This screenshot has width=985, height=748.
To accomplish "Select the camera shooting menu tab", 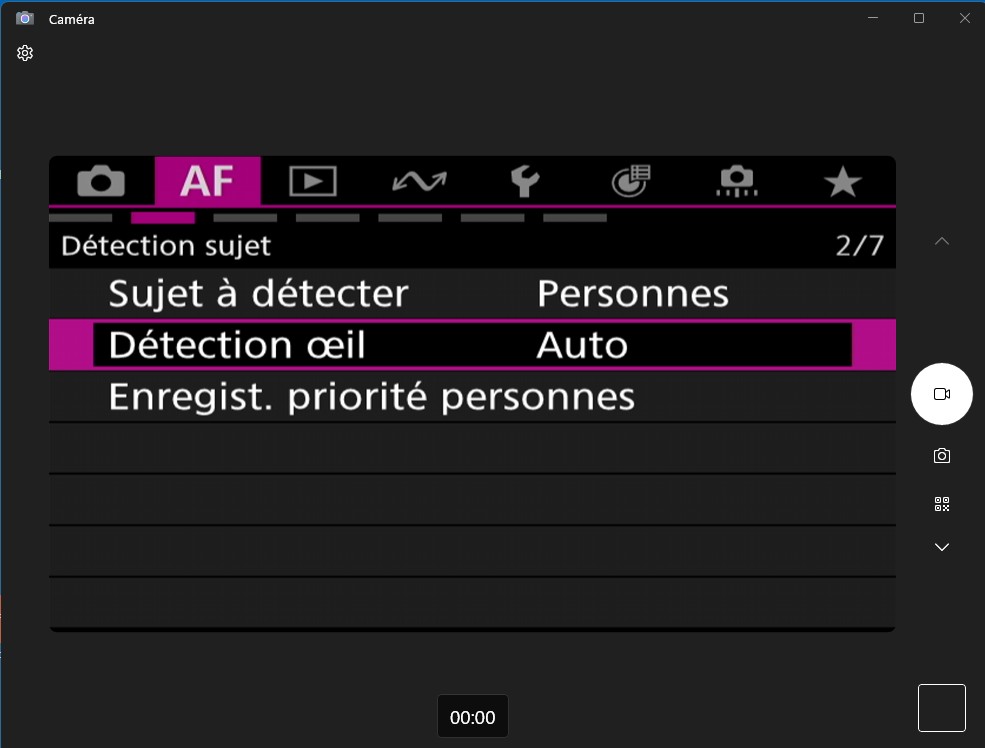I will pyautogui.click(x=101, y=181).
